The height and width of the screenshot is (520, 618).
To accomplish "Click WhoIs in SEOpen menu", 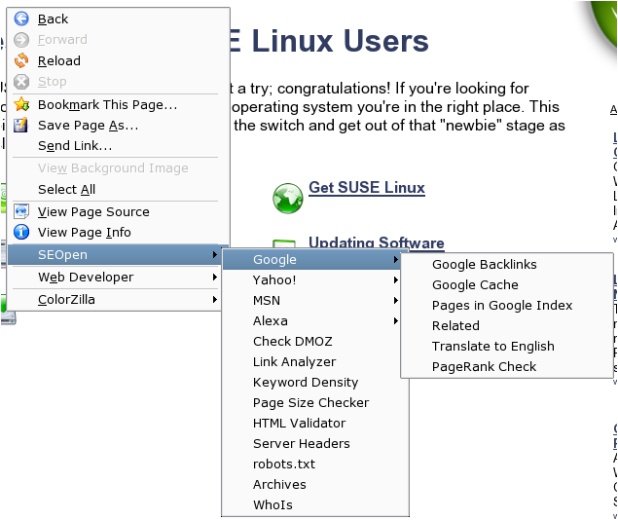I will (273, 505).
